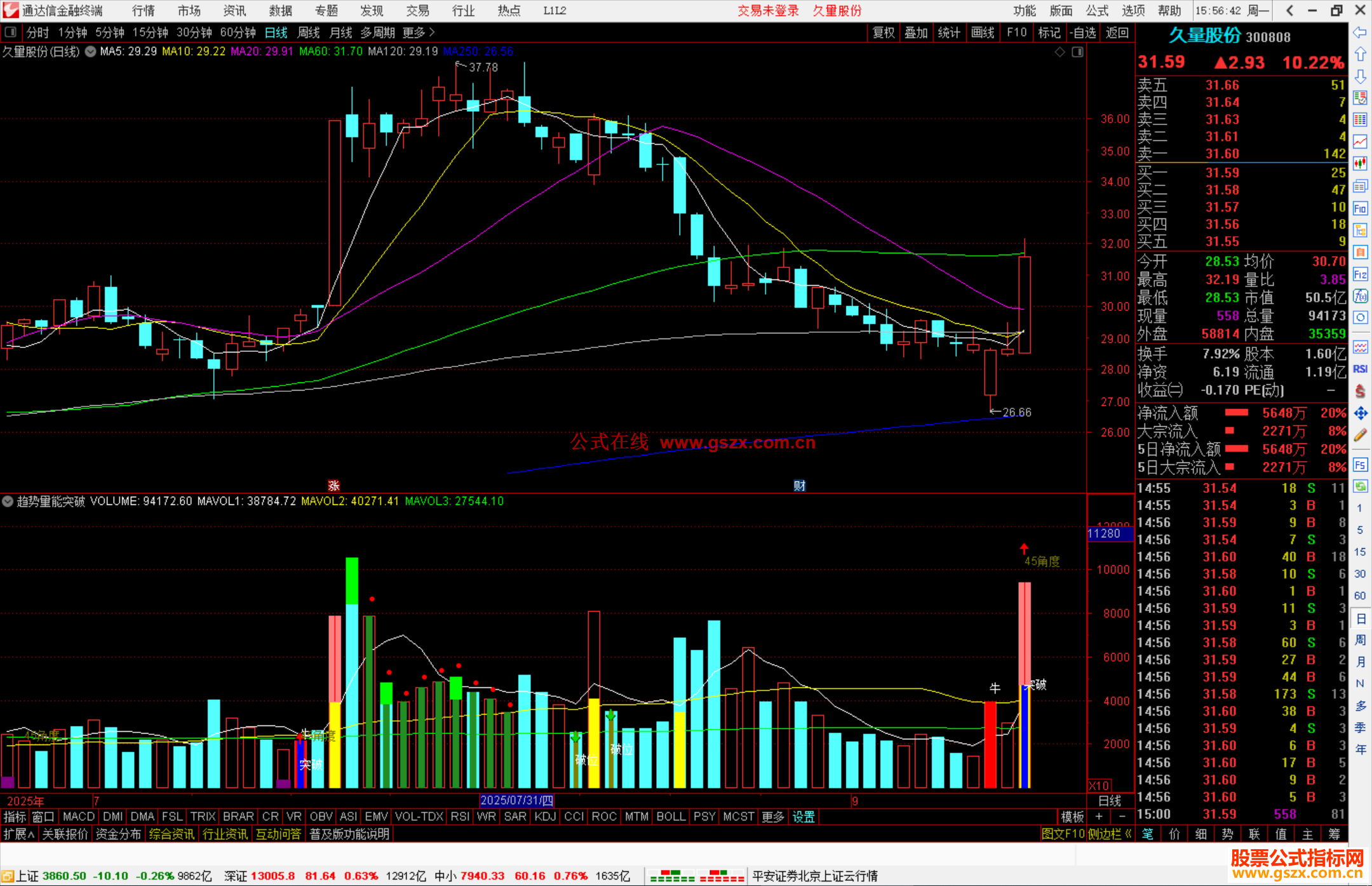Select the candlestick chart icon in sidebar

point(1360,163)
